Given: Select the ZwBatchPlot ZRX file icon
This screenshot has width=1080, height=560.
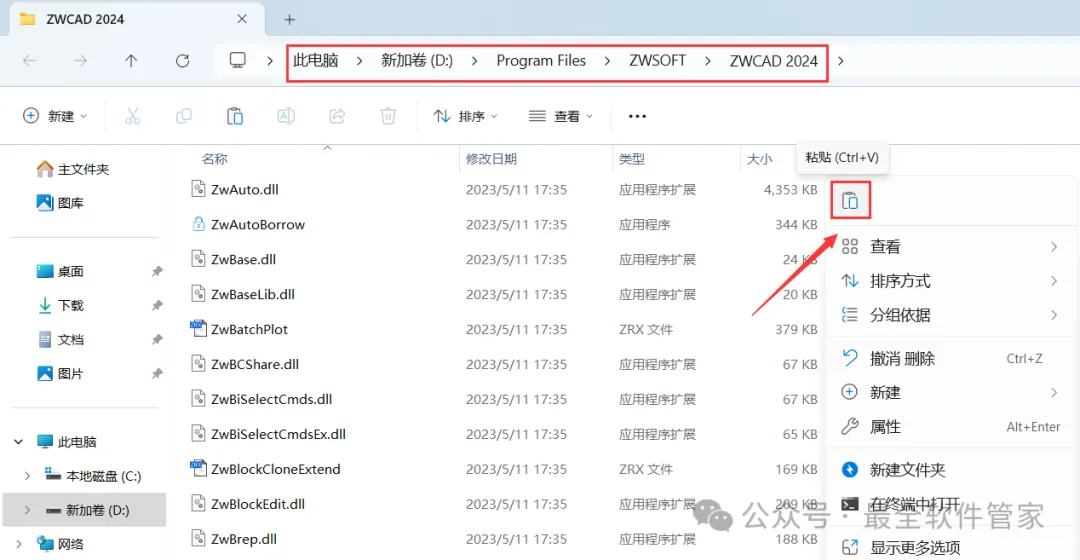Looking at the screenshot, I should click(198, 329).
